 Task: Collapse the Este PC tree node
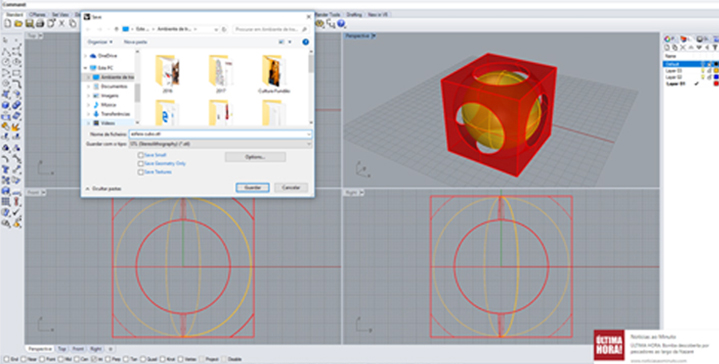point(86,68)
